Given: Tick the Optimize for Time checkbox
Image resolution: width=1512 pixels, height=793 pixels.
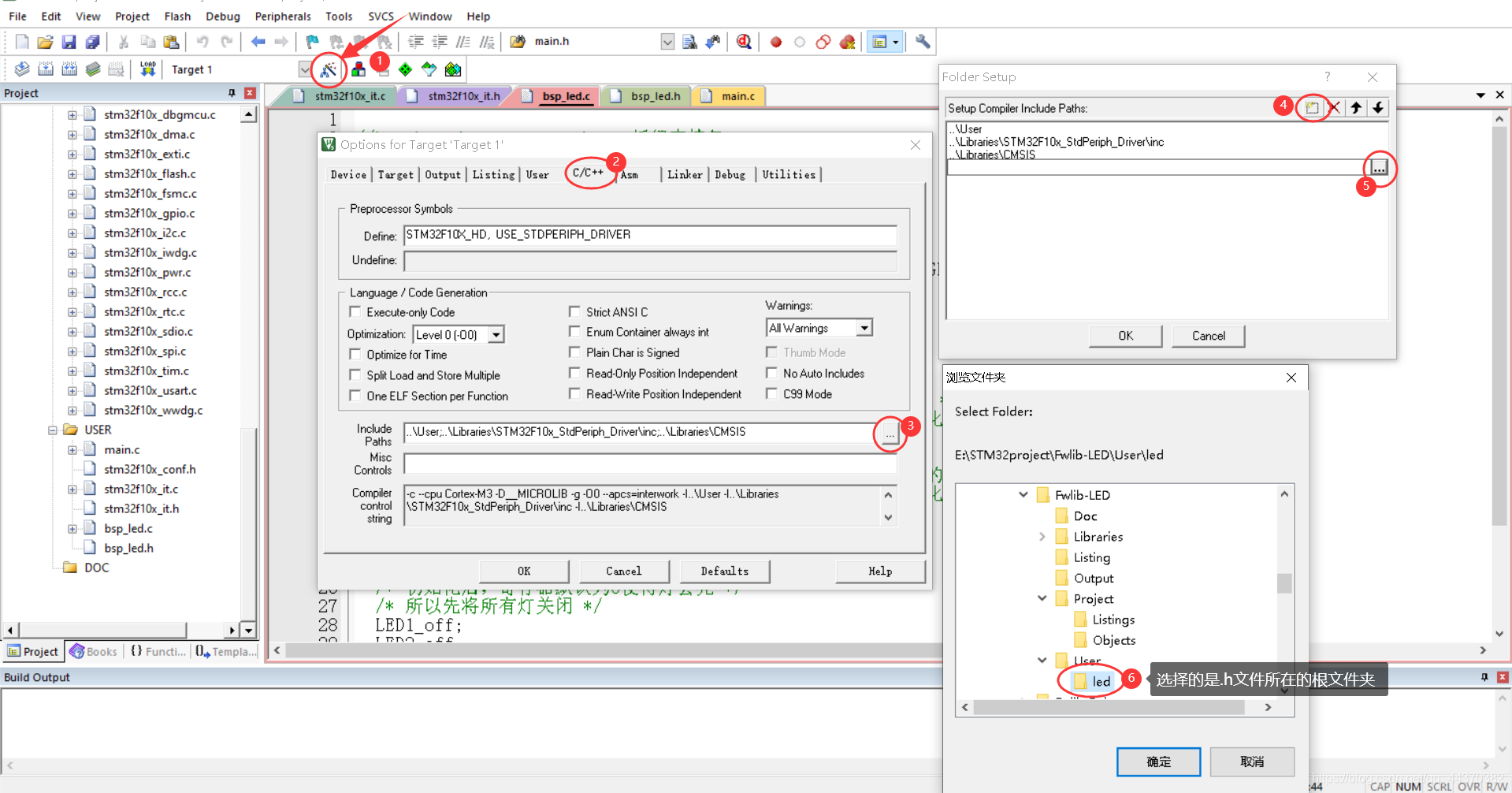Looking at the screenshot, I should 355,355.
